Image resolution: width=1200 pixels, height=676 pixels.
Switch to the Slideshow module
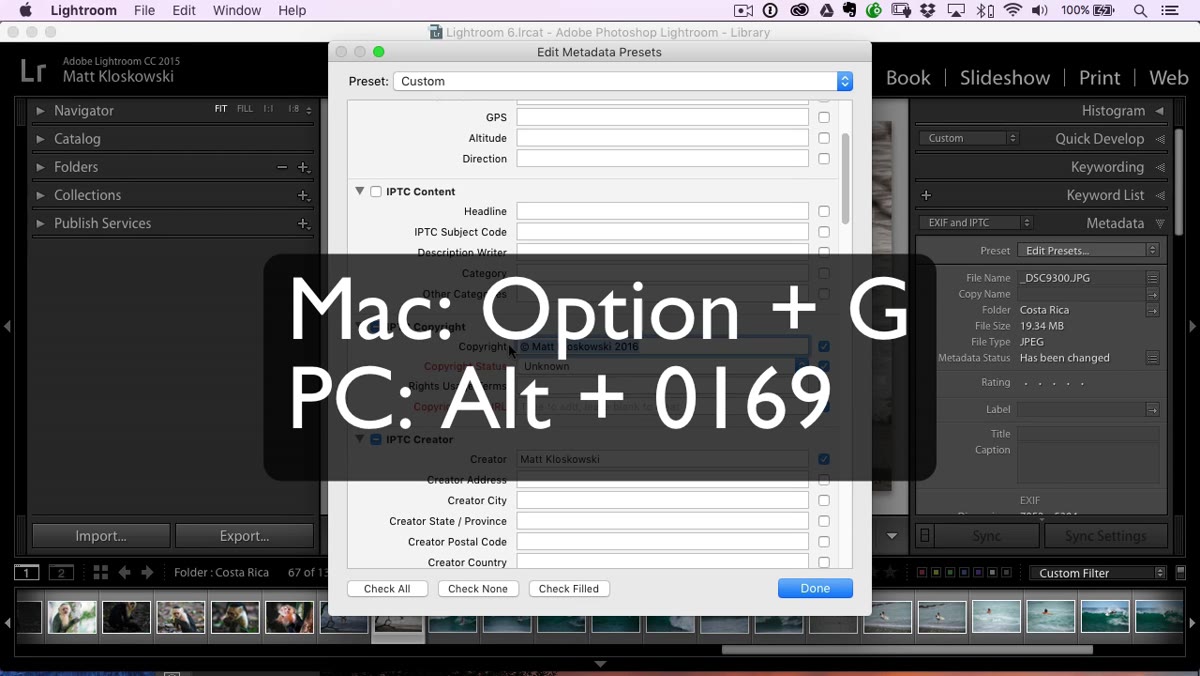pyautogui.click(x=1005, y=77)
